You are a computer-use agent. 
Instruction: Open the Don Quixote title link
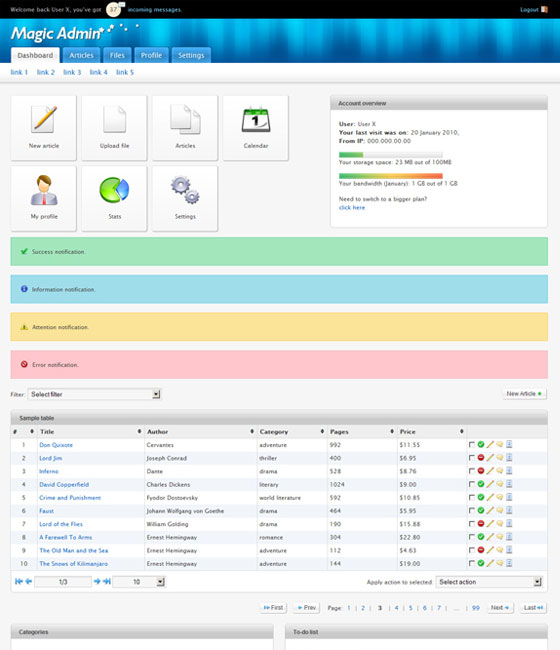56,445
